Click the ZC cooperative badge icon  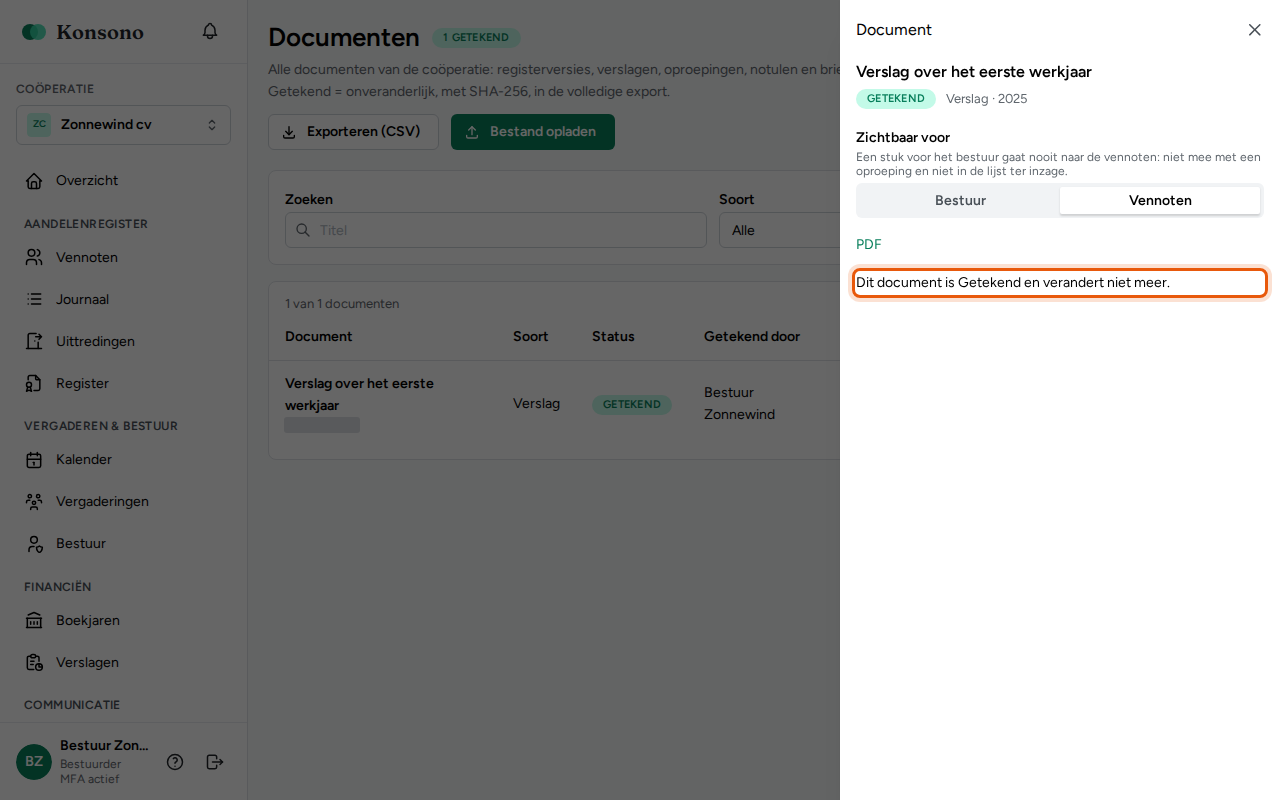click(39, 125)
